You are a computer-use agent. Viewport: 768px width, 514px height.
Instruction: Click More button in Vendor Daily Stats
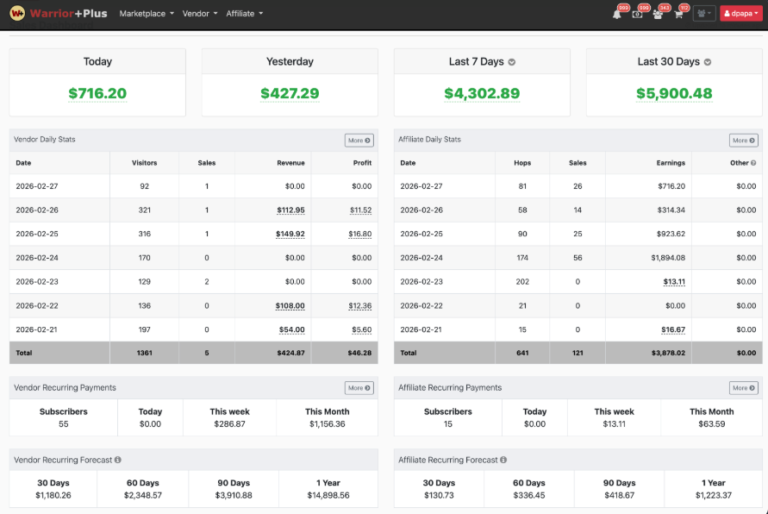359,141
